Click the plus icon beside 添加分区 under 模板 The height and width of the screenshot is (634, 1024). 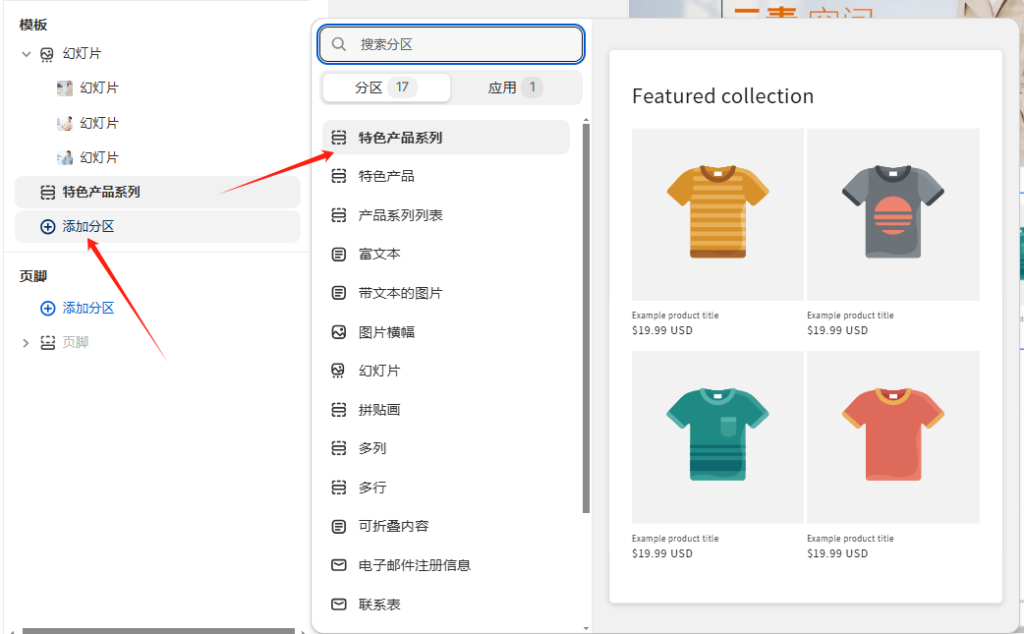point(47,226)
